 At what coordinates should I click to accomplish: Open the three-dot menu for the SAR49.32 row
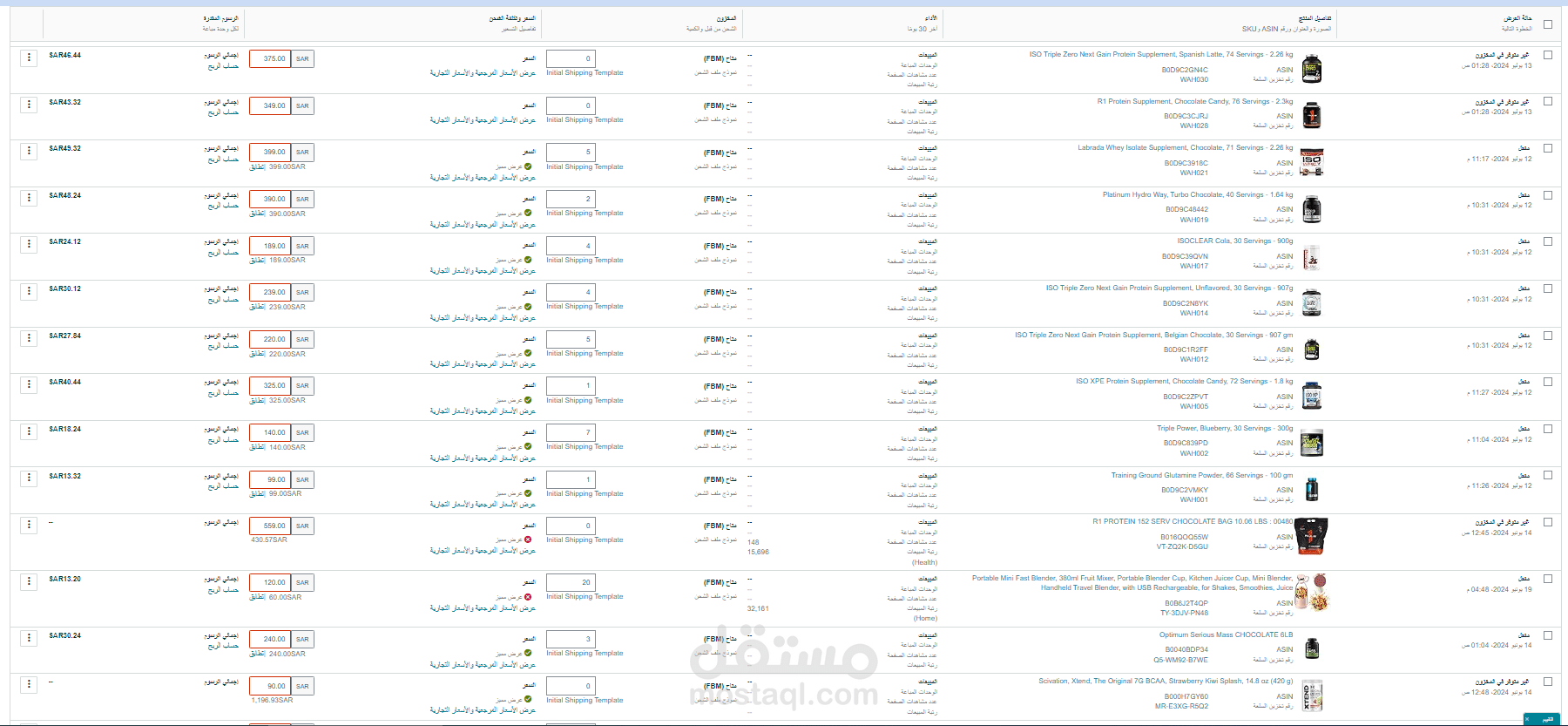29,151
